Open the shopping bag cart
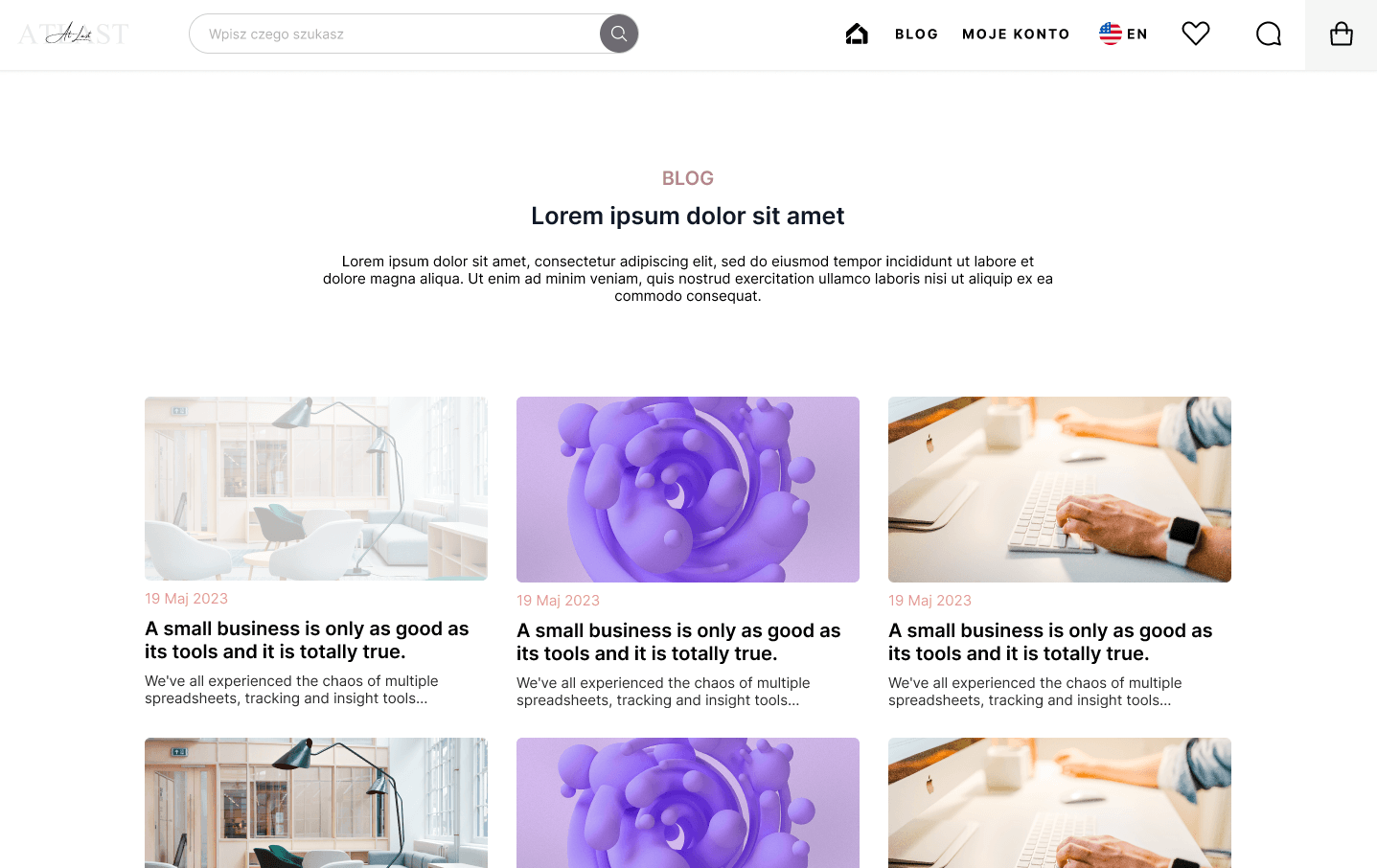This screenshot has height=868, width=1377. point(1341,34)
